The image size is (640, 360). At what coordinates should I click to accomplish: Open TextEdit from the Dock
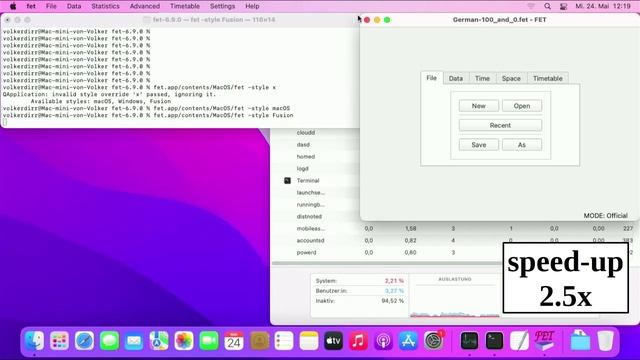click(519, 340)
